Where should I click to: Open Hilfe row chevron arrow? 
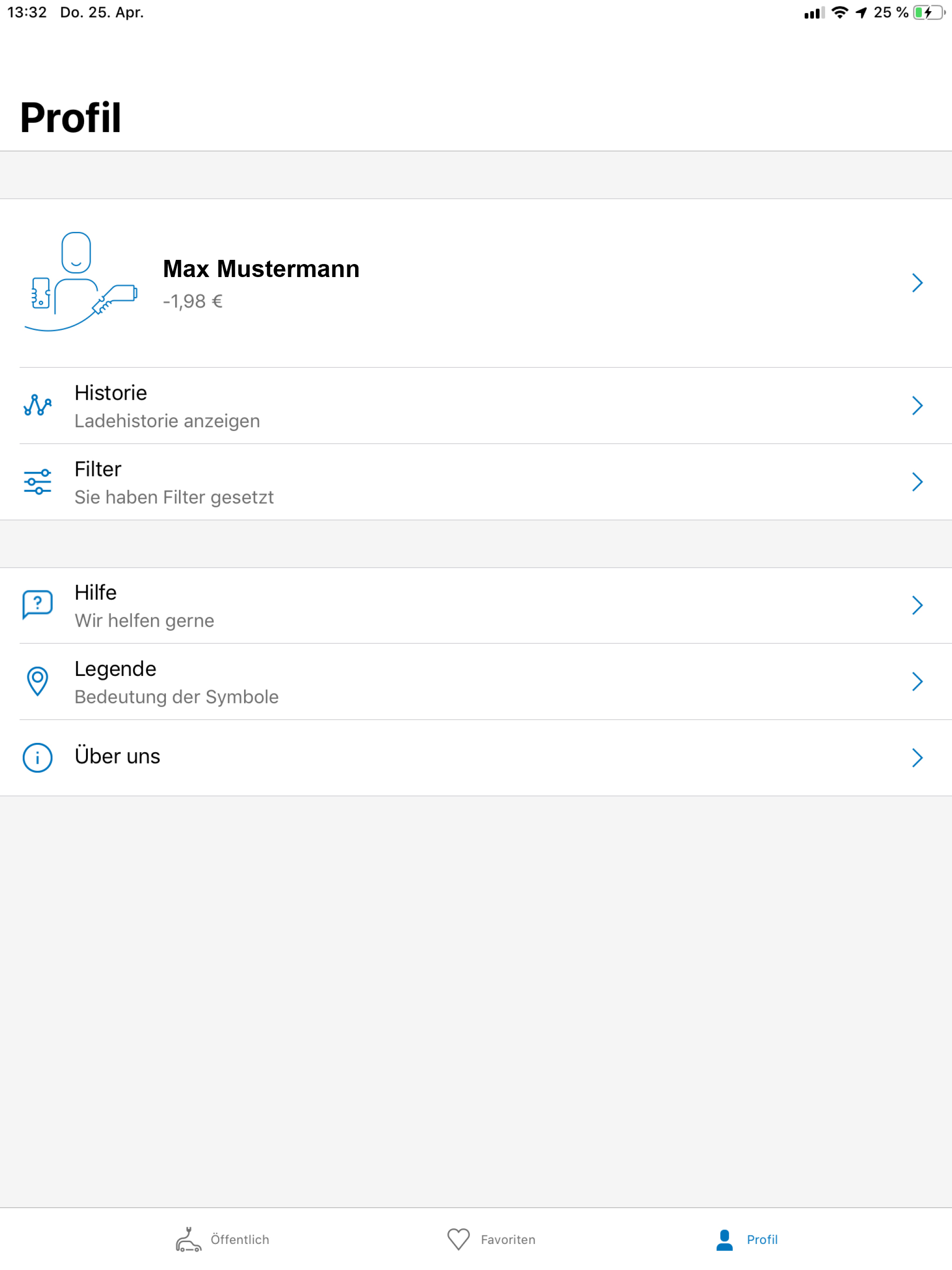[x=917, y=605]
